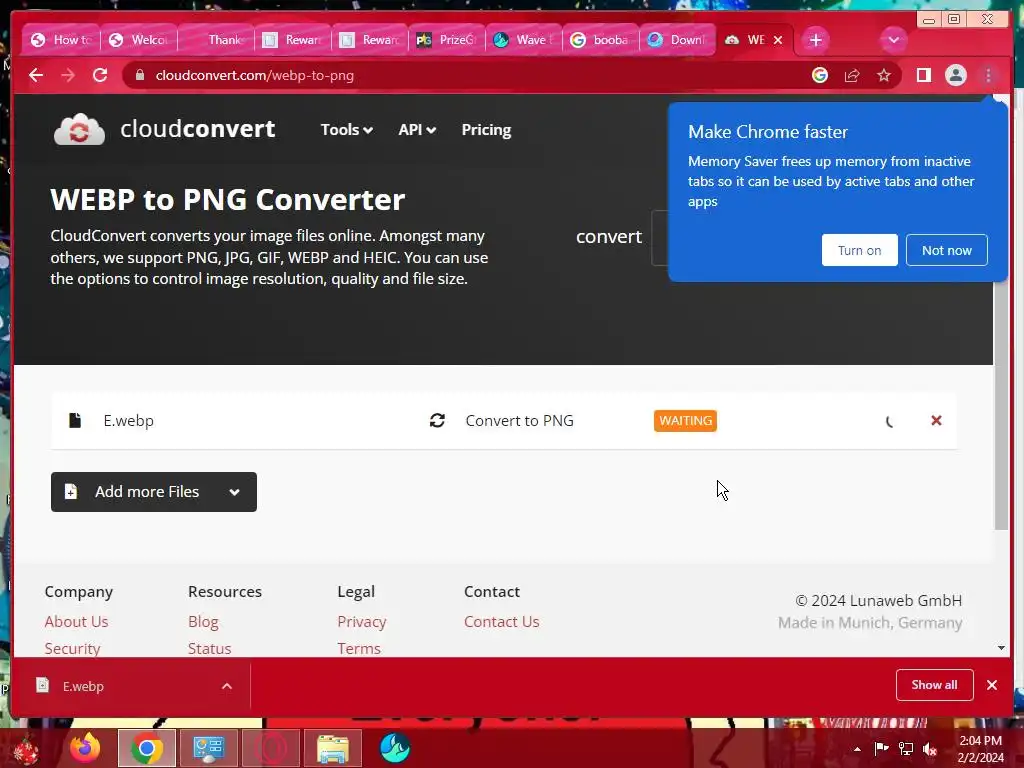The image size is (1024, 768).
Task: Open About Us footer link
Action: pos(76,622)
